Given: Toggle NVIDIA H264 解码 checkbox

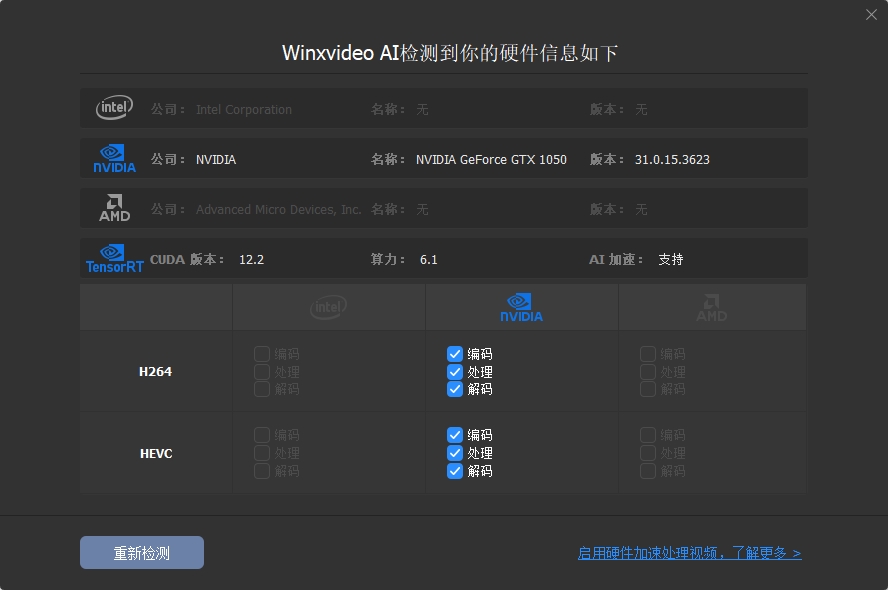Looking at the screenshot, I should click(455, 389).
